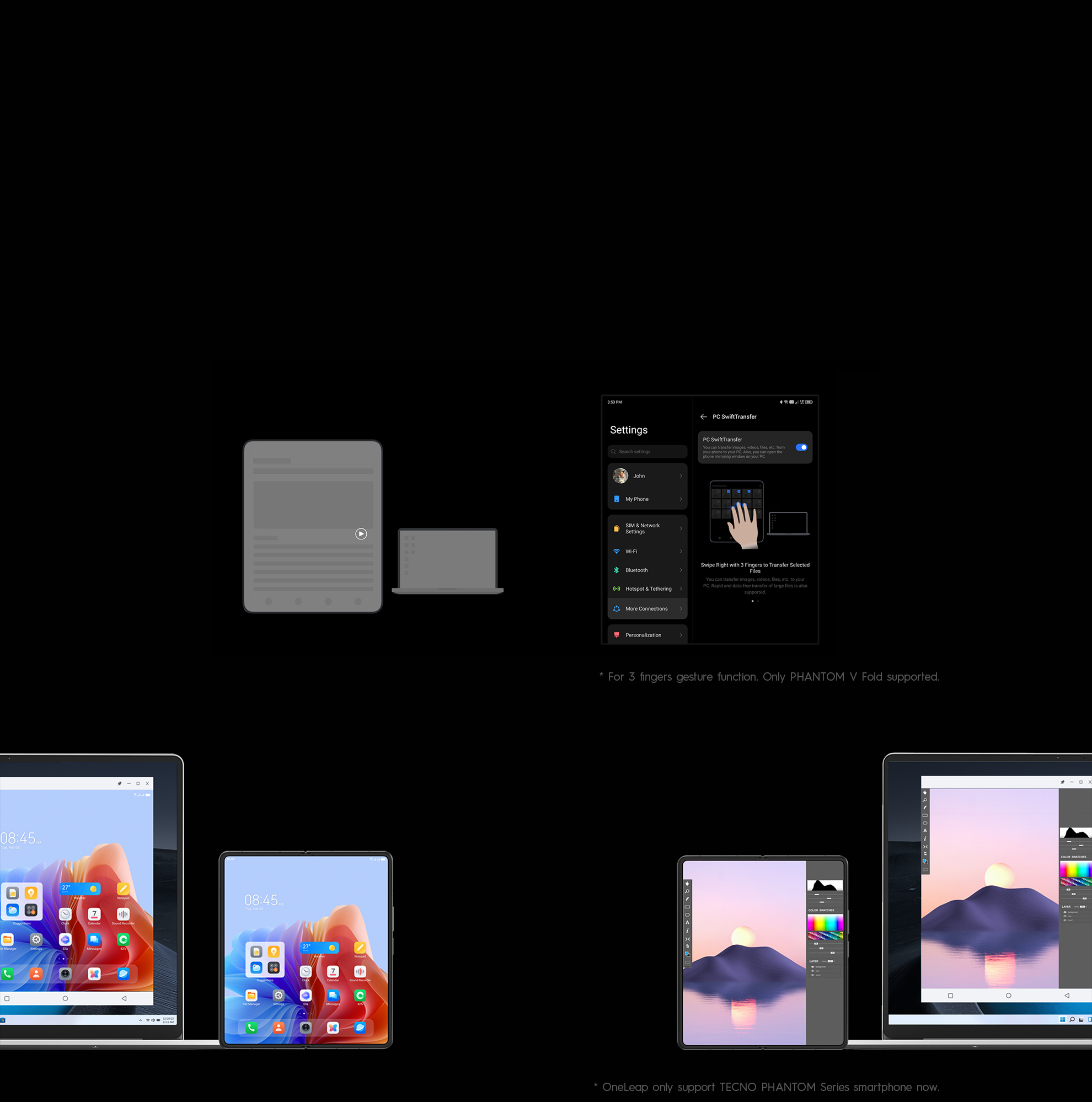Select the Ellipse tool on right foldable tablet

pos(687,915)
